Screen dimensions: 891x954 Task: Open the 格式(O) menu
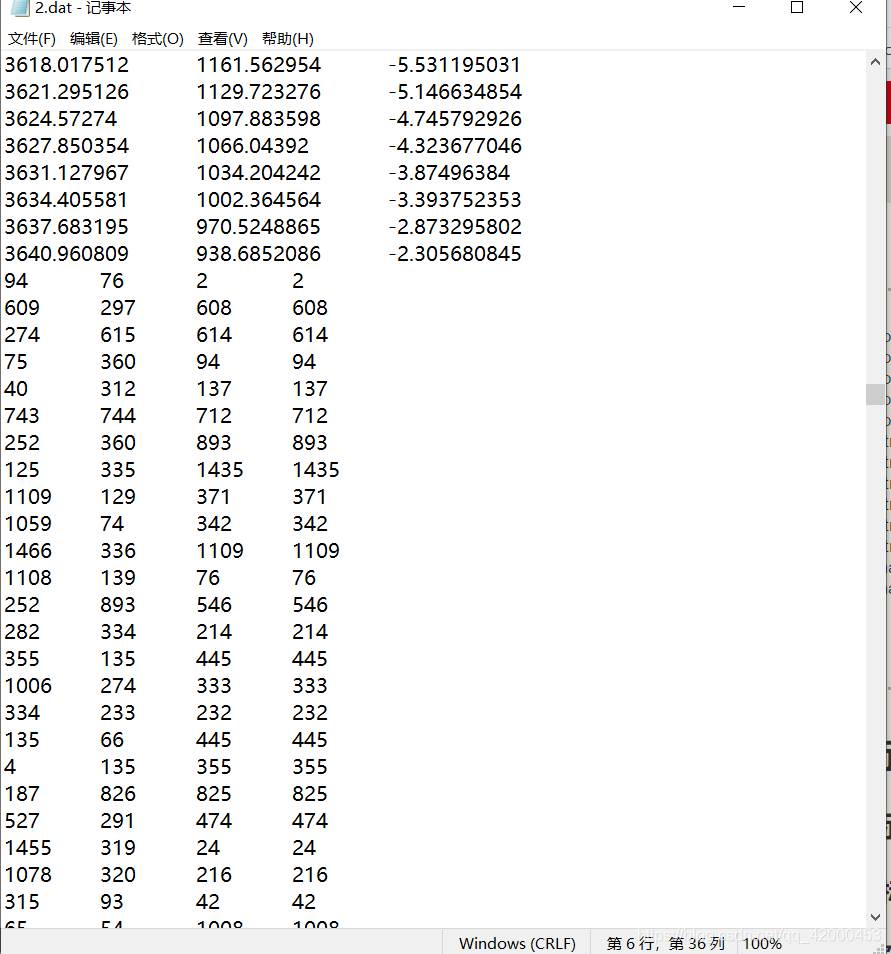coord(158,39)
